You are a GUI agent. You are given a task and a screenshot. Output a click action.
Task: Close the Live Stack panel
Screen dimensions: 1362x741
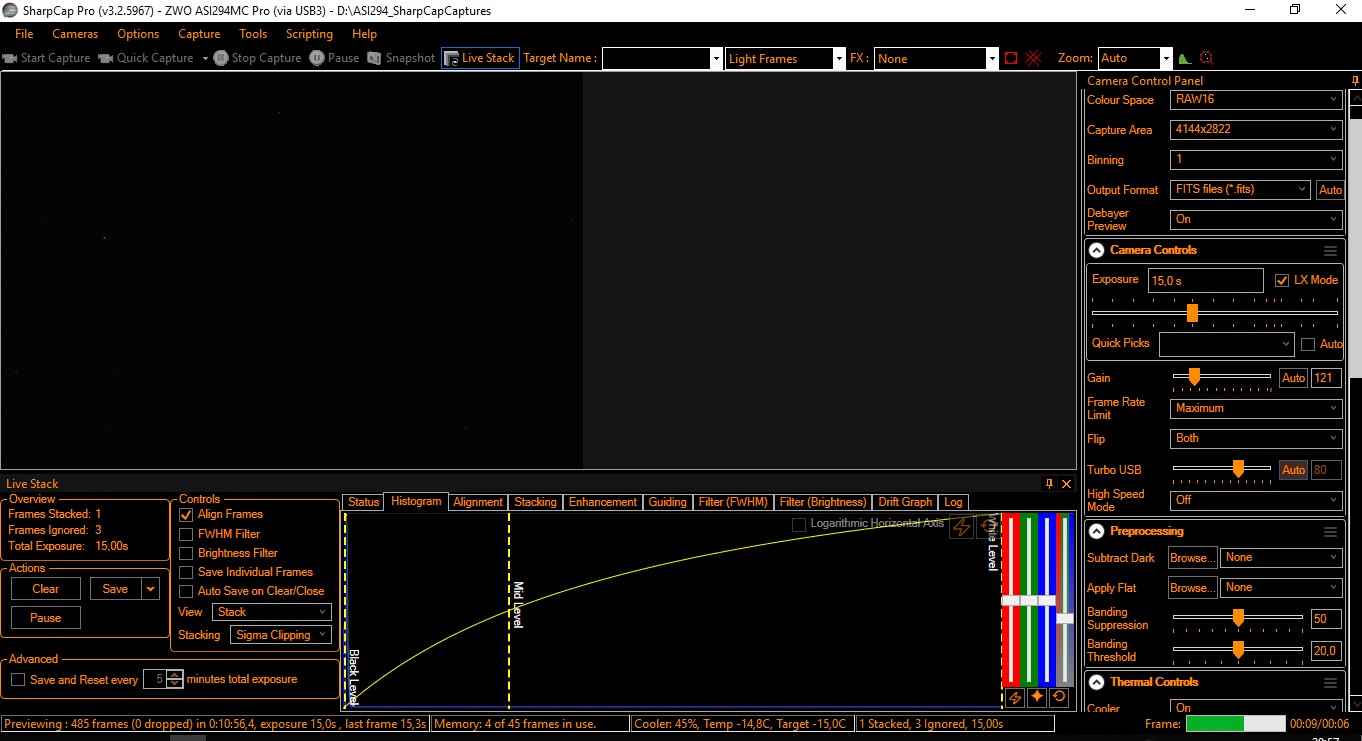(1066, 484)
